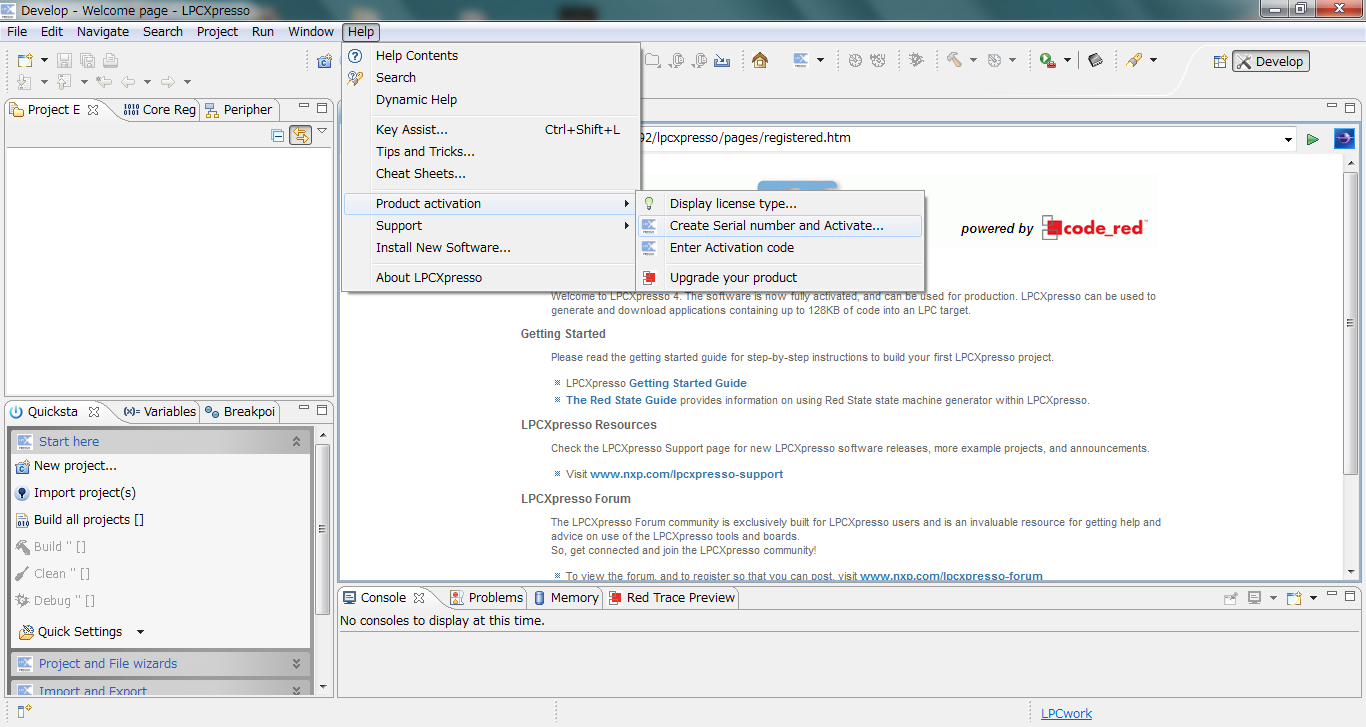Click the green Go arrow beside URL field
Screen dimensions: 1366x727
point(1313,139)
